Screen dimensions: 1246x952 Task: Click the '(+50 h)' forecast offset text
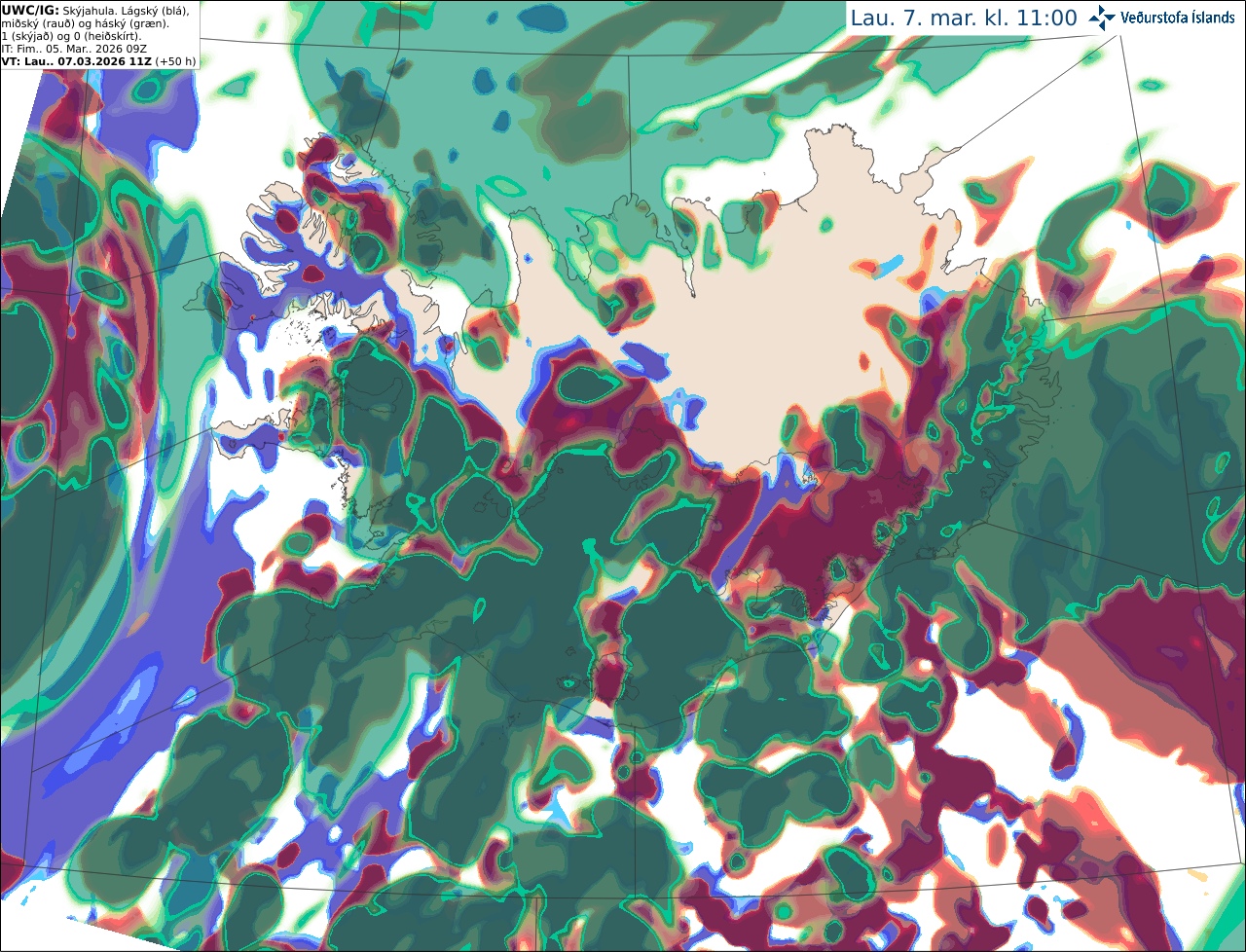(176, 60)
